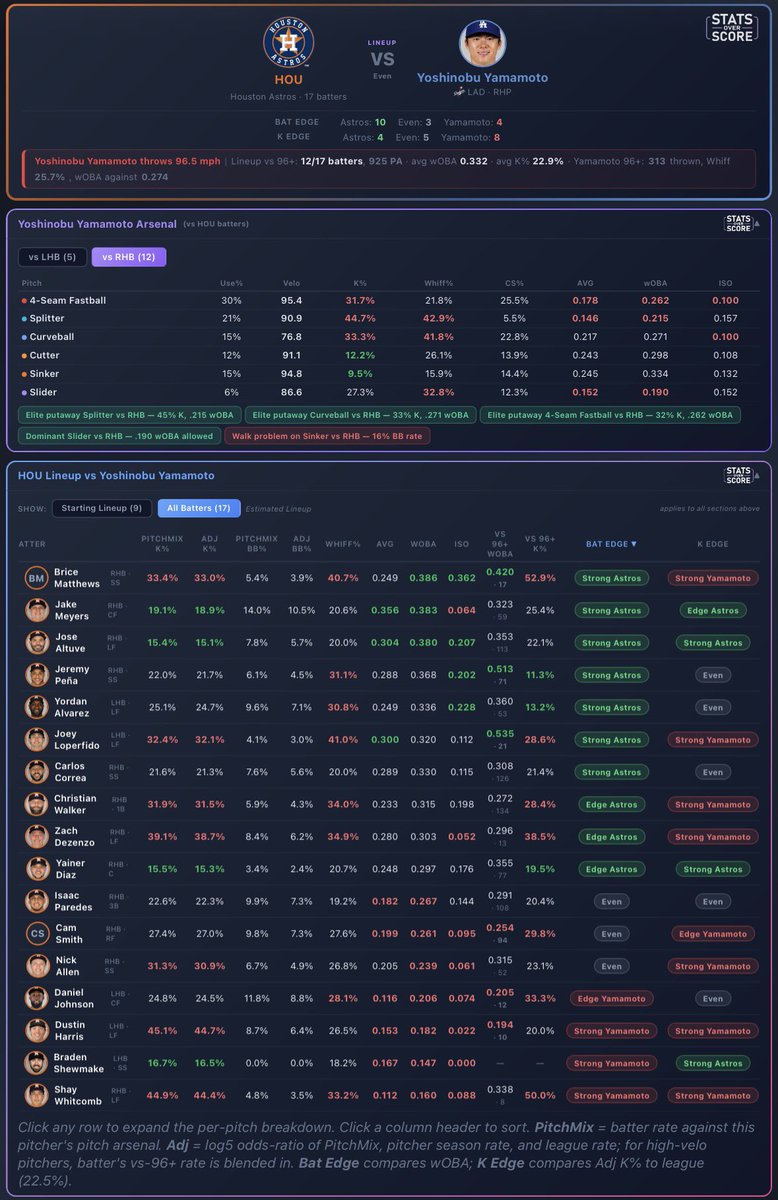
Task: Click Jose Altuve player avatar
Action: point(37,643)
